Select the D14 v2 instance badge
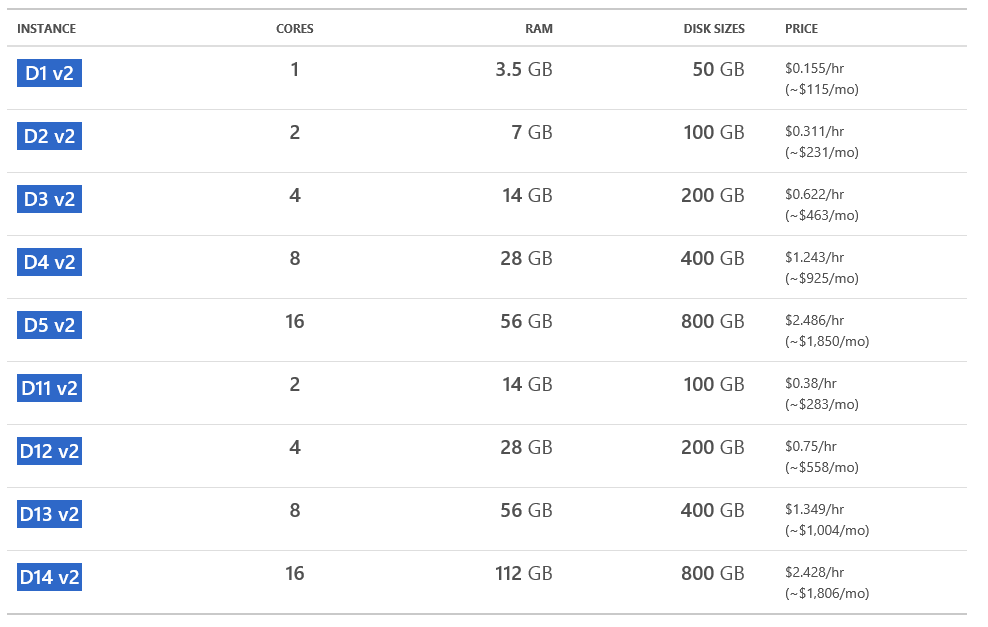The width and height of the screenshot is (988, 627). point(49,577)
